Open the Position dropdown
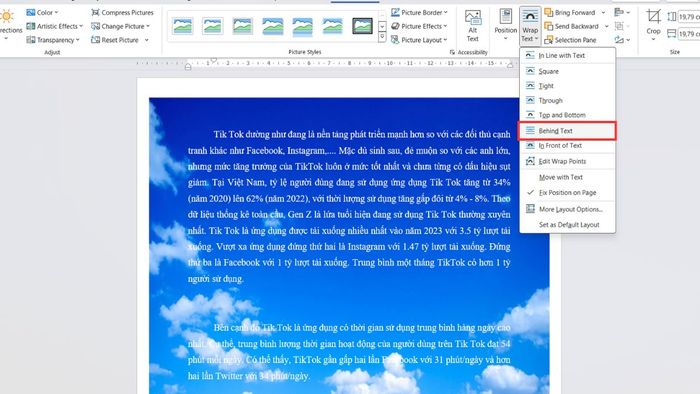Viewport: 700px width, 394px height. tap(505, 25)
